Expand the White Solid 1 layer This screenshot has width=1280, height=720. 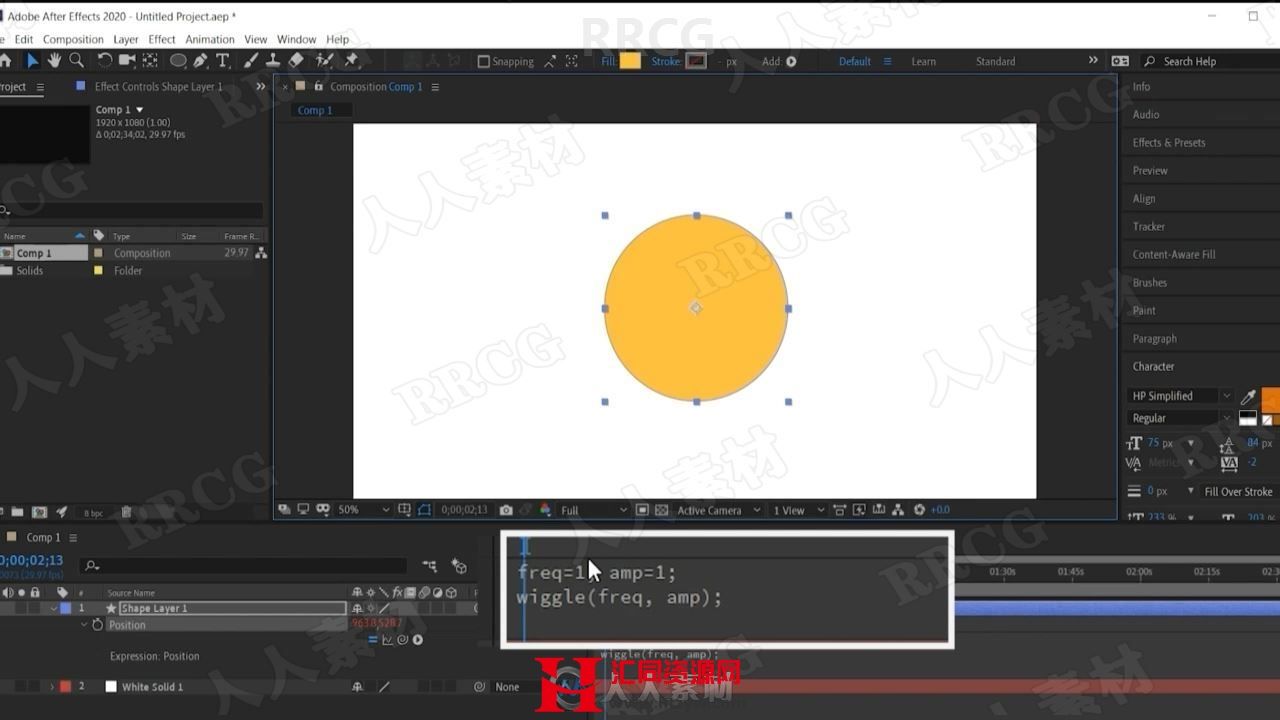pos(52,687)
